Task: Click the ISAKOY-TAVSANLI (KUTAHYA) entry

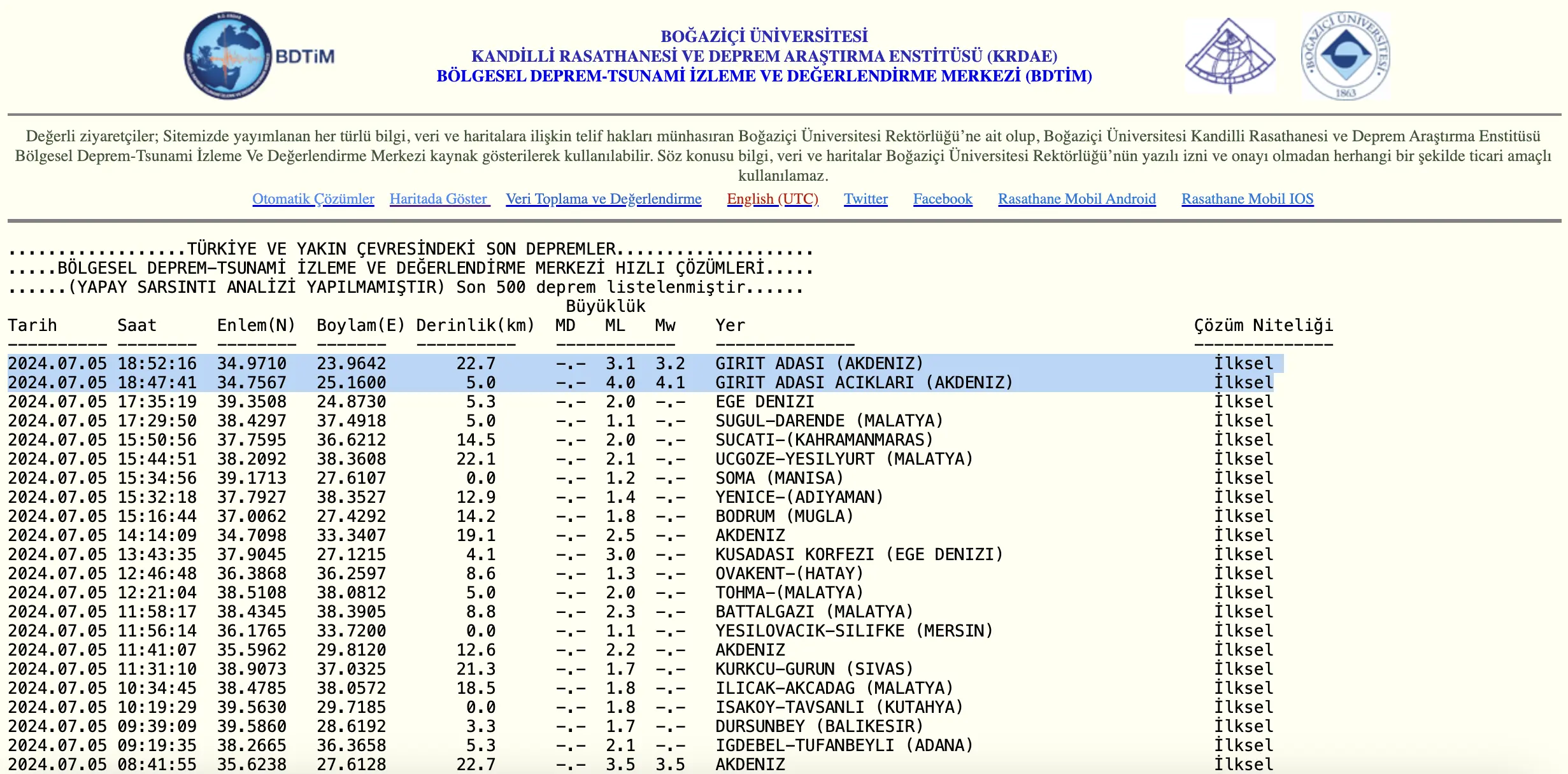Action: 839,707
